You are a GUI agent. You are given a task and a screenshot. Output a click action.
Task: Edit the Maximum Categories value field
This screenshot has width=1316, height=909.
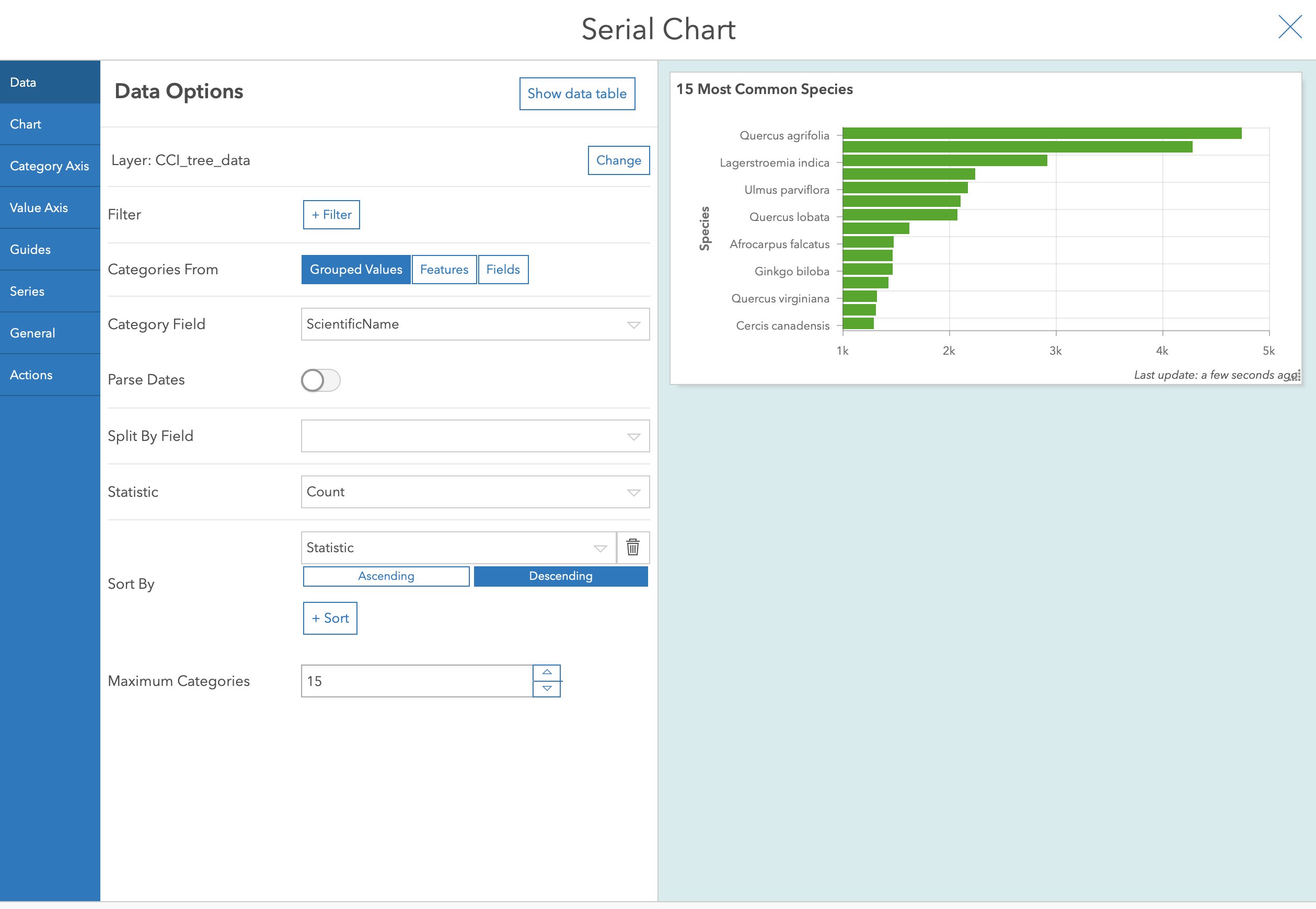pyautogui.click(x=416, y=681)
